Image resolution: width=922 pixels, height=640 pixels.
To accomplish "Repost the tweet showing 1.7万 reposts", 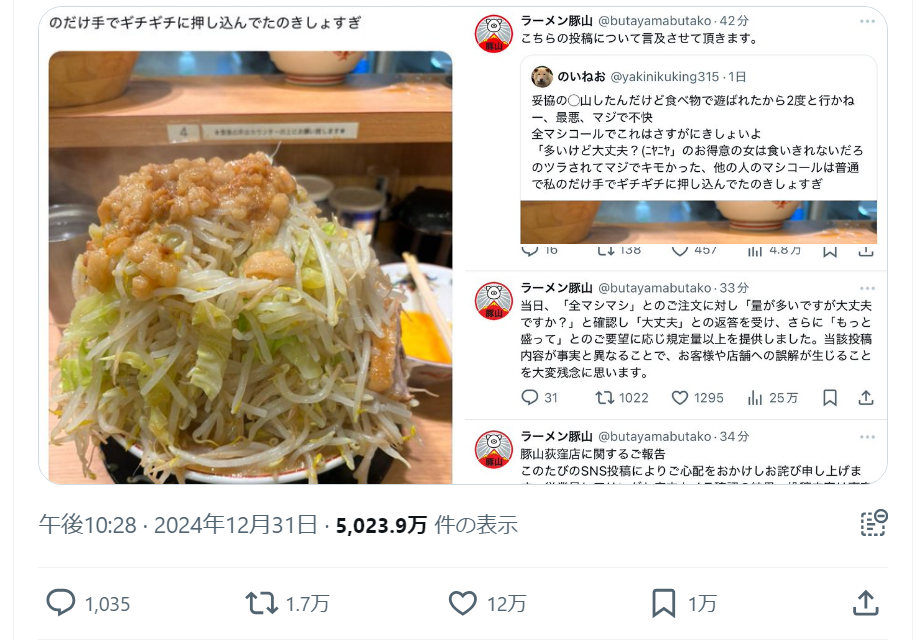I will [261, 603].
